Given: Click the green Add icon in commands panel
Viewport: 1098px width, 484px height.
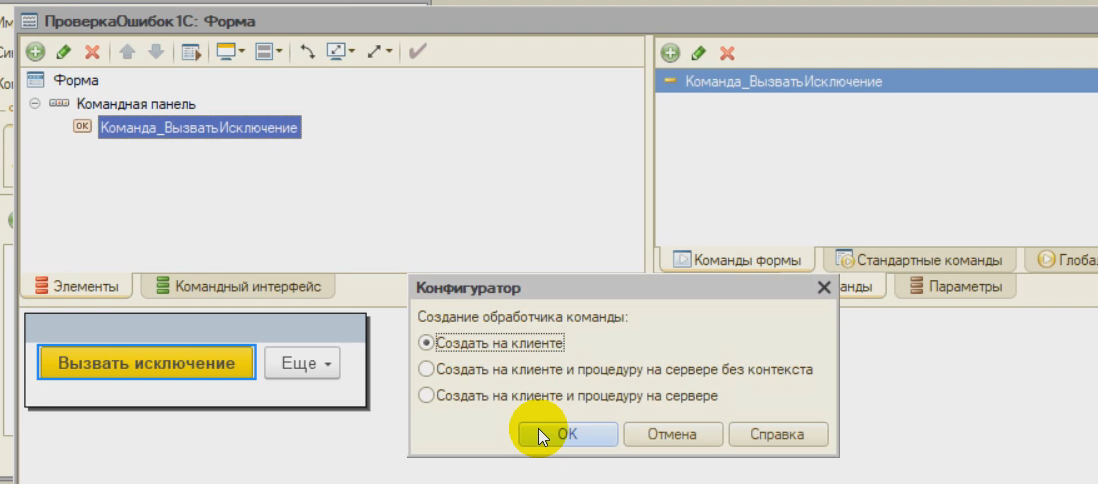Looking at the screenshot, I should click(670, 52).
